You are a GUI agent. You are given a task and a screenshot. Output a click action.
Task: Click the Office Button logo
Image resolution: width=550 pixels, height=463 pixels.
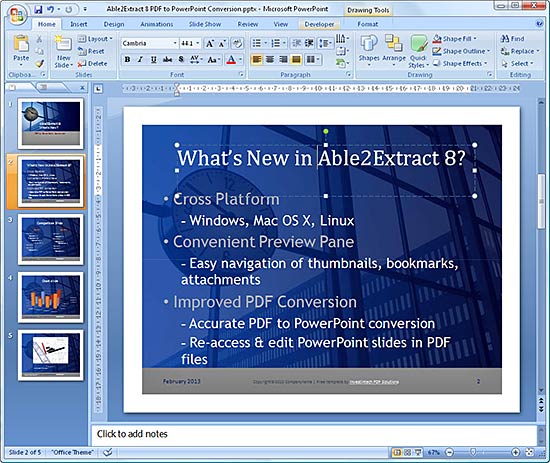coord(17,14)
